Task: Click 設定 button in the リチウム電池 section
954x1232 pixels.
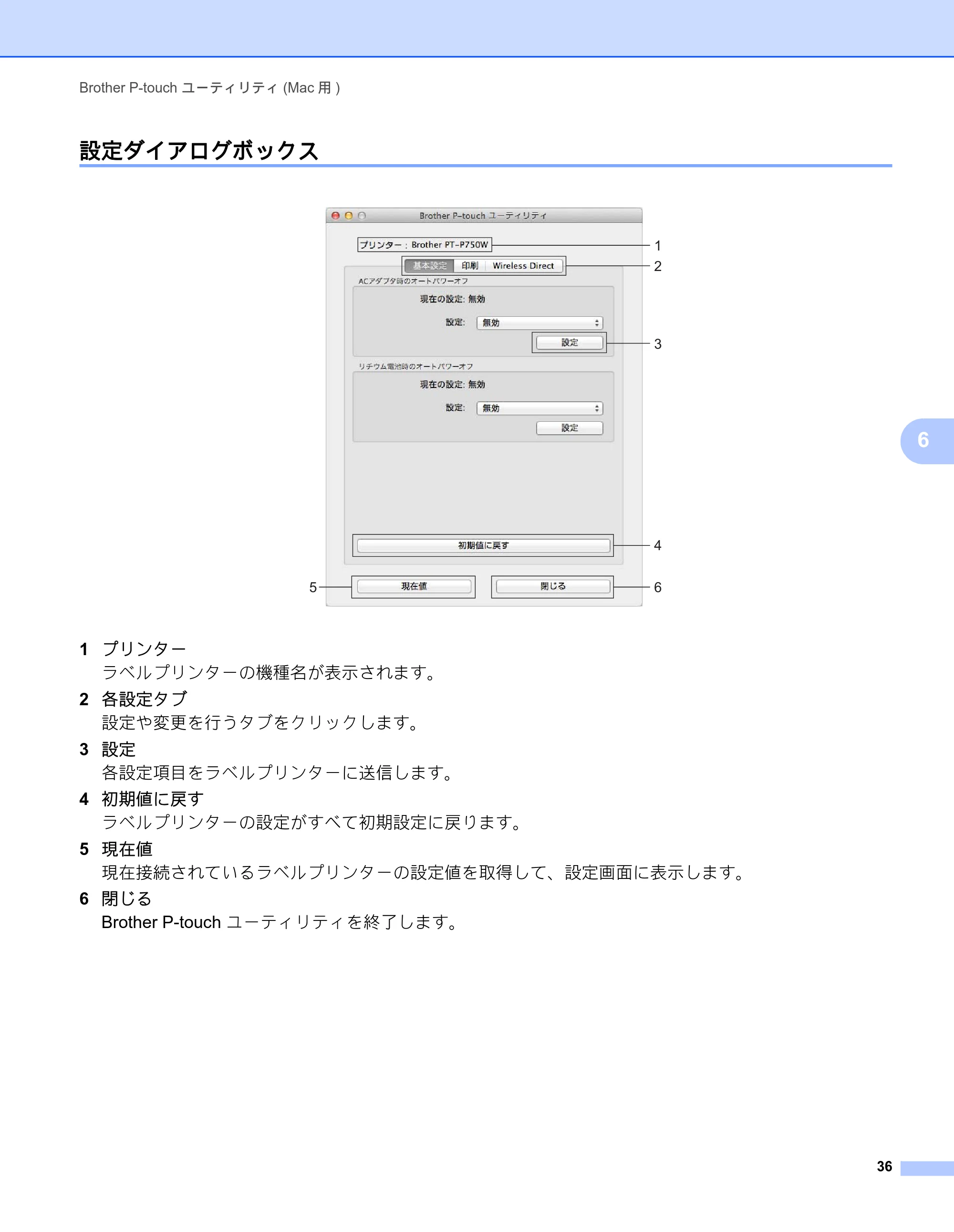Action: 570,428
